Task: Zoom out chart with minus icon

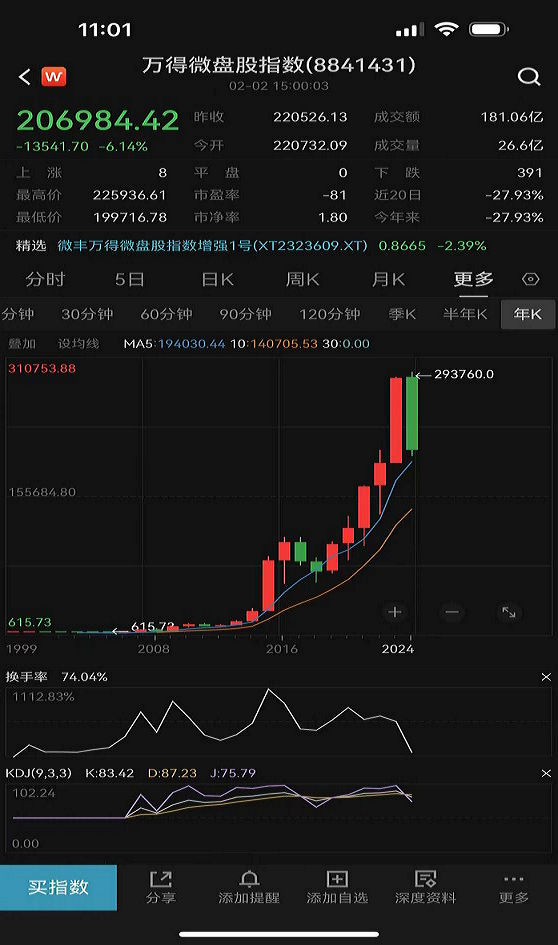Action: [452, 612]
